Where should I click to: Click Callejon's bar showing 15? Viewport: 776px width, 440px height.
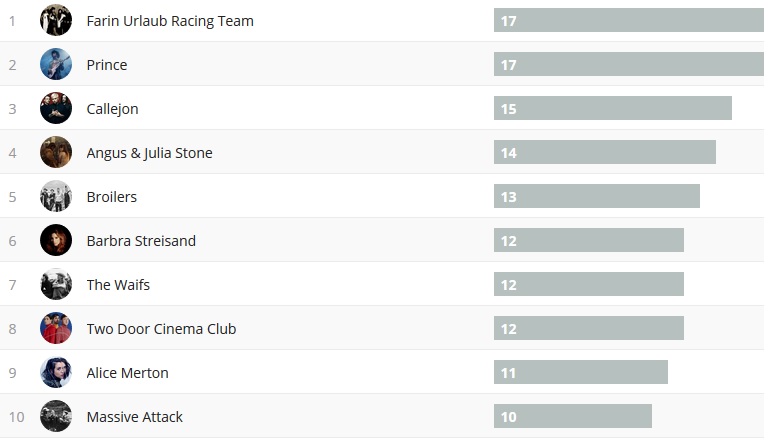click(x=612, y=108)
